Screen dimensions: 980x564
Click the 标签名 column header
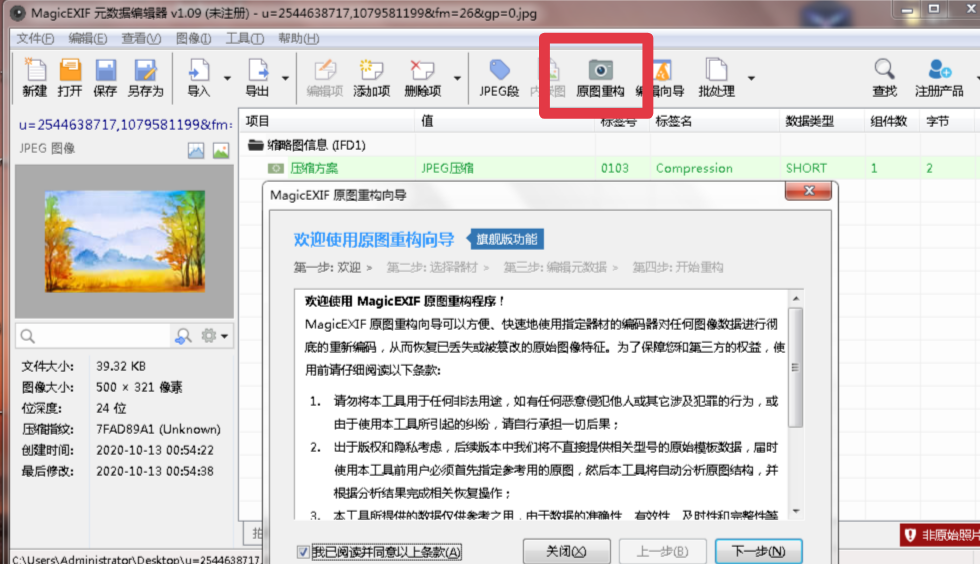tap(715, 121)
